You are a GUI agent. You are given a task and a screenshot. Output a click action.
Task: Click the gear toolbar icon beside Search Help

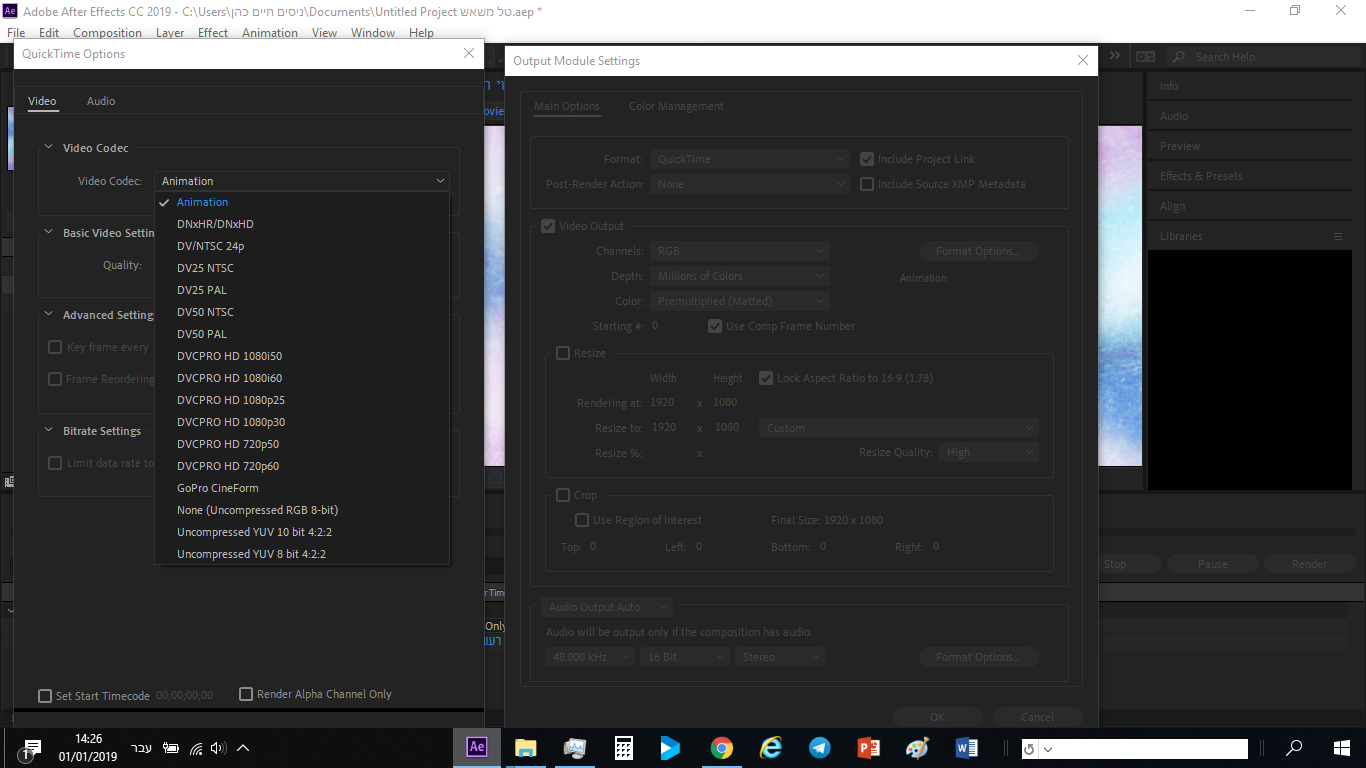pos(1145,57)
